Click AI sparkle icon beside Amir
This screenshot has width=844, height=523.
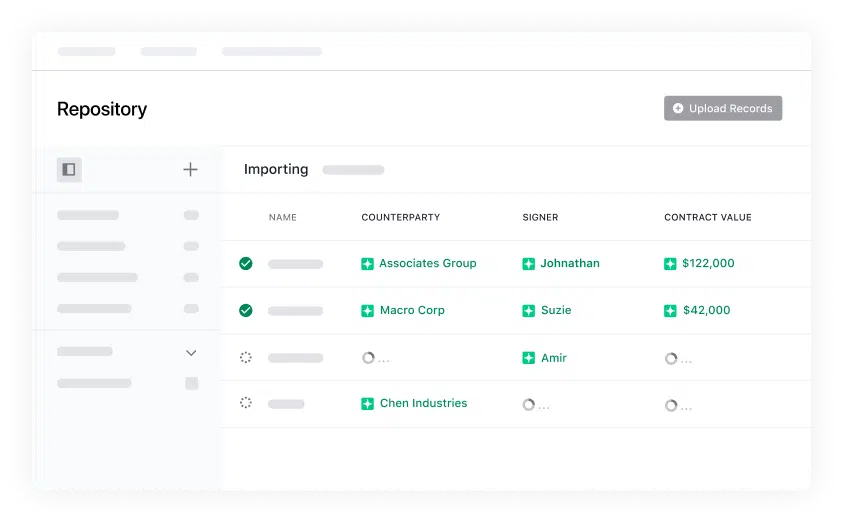click(528, 358)
